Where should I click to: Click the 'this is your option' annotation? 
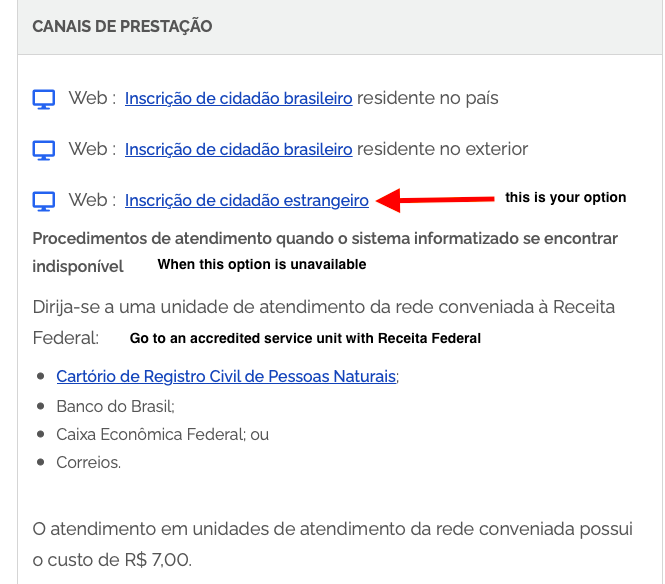click(x=565, y=197)
